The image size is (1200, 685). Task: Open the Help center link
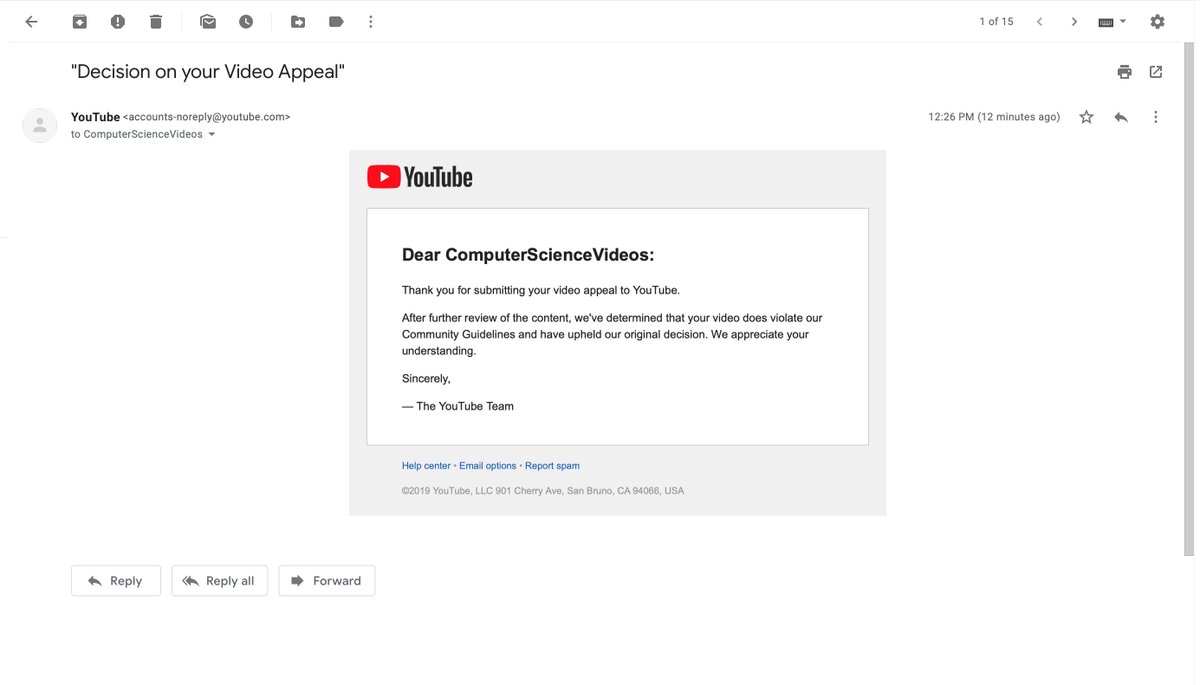(426, 466)
